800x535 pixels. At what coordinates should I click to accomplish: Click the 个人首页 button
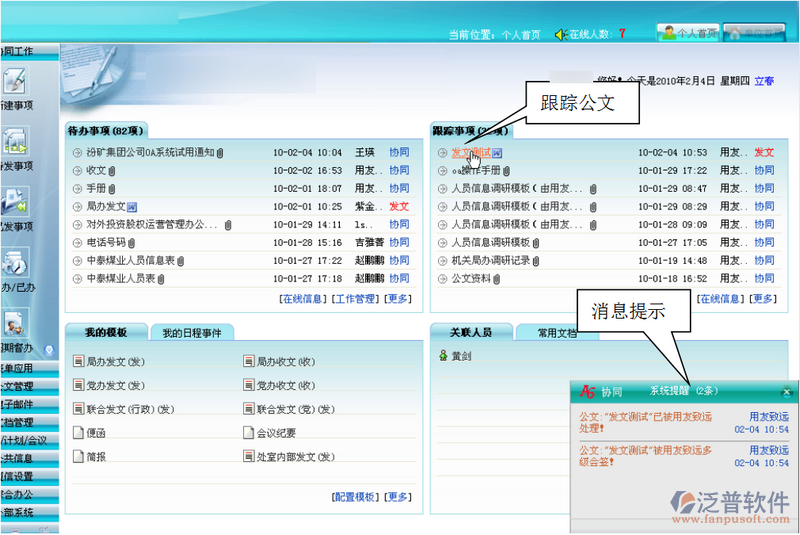pyautogui.click(x=689, y=33)
